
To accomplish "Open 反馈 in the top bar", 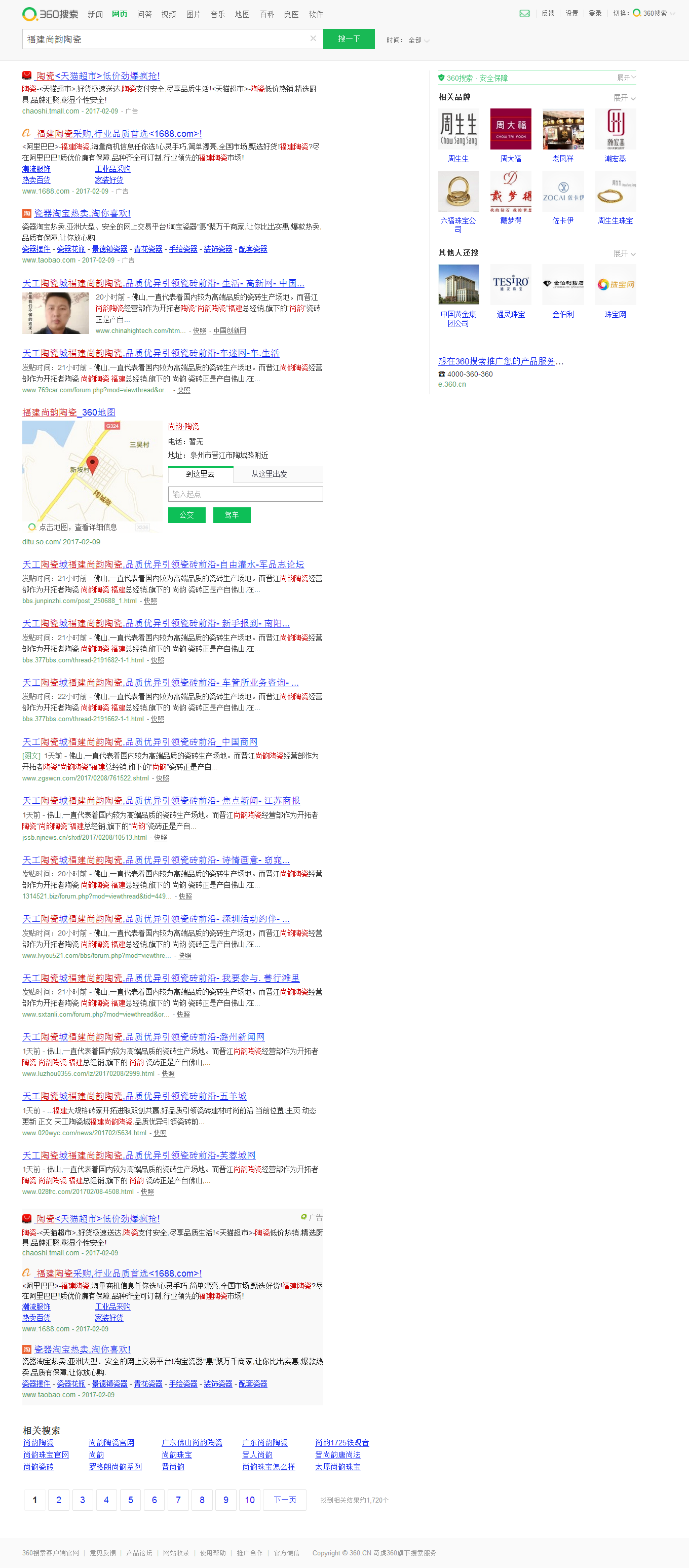I will (x=548, y=13).
